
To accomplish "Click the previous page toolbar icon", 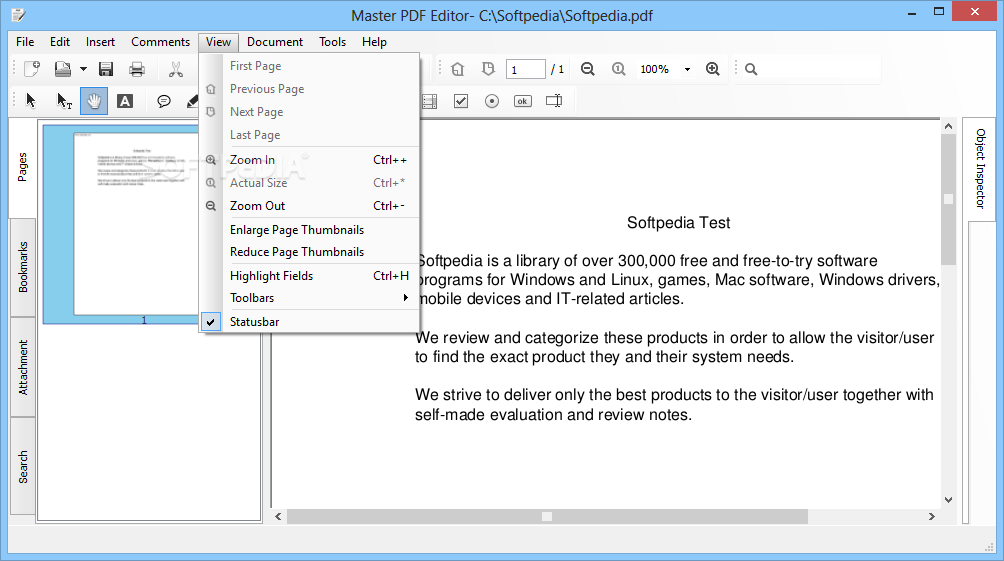I will click(x=458, y=69).
